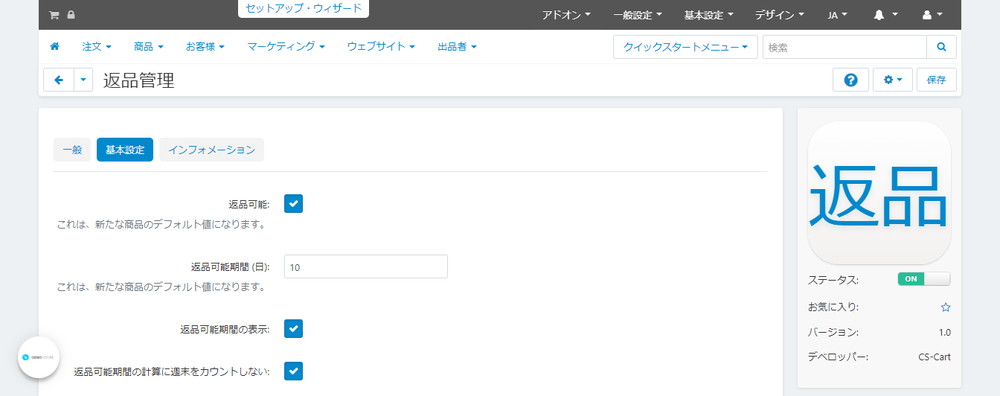Image resolution: width=1000 pixels, height=396 pixels.
Task: Click the 返品管理 page title
Action: [138, 80]
